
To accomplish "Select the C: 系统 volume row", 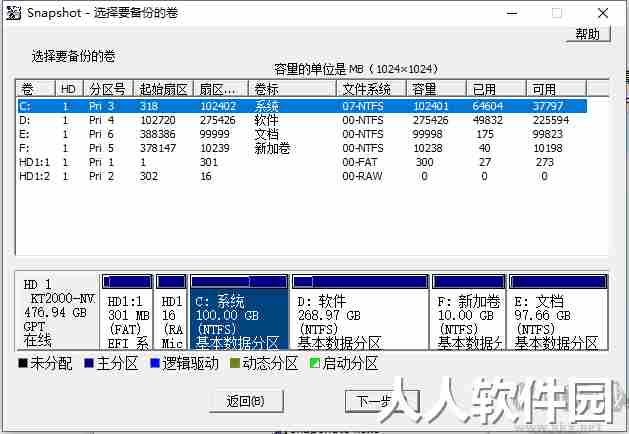I will [x=302, y=106].
